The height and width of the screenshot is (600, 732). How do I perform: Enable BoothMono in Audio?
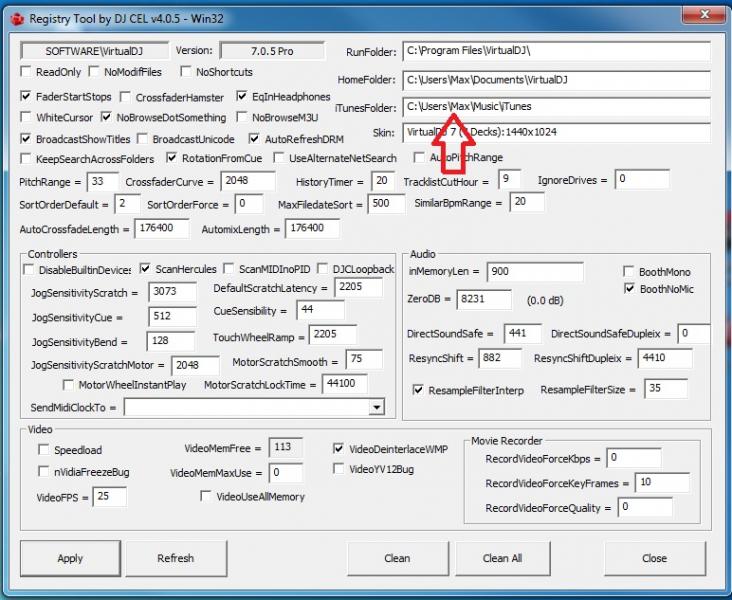tap(629, 271)
